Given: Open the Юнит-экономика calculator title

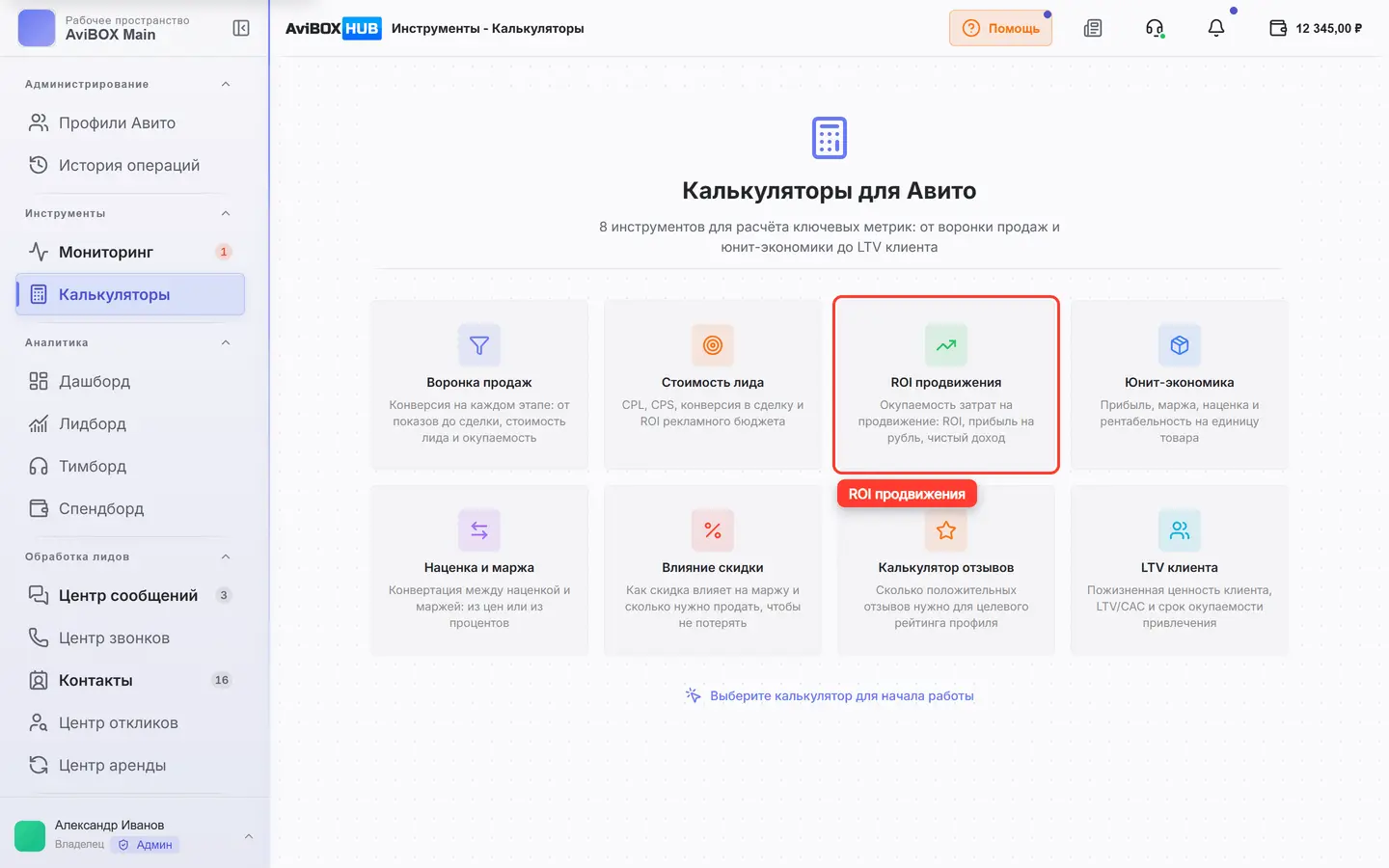Looking at the screenshot, I should tap(1180, 383).
